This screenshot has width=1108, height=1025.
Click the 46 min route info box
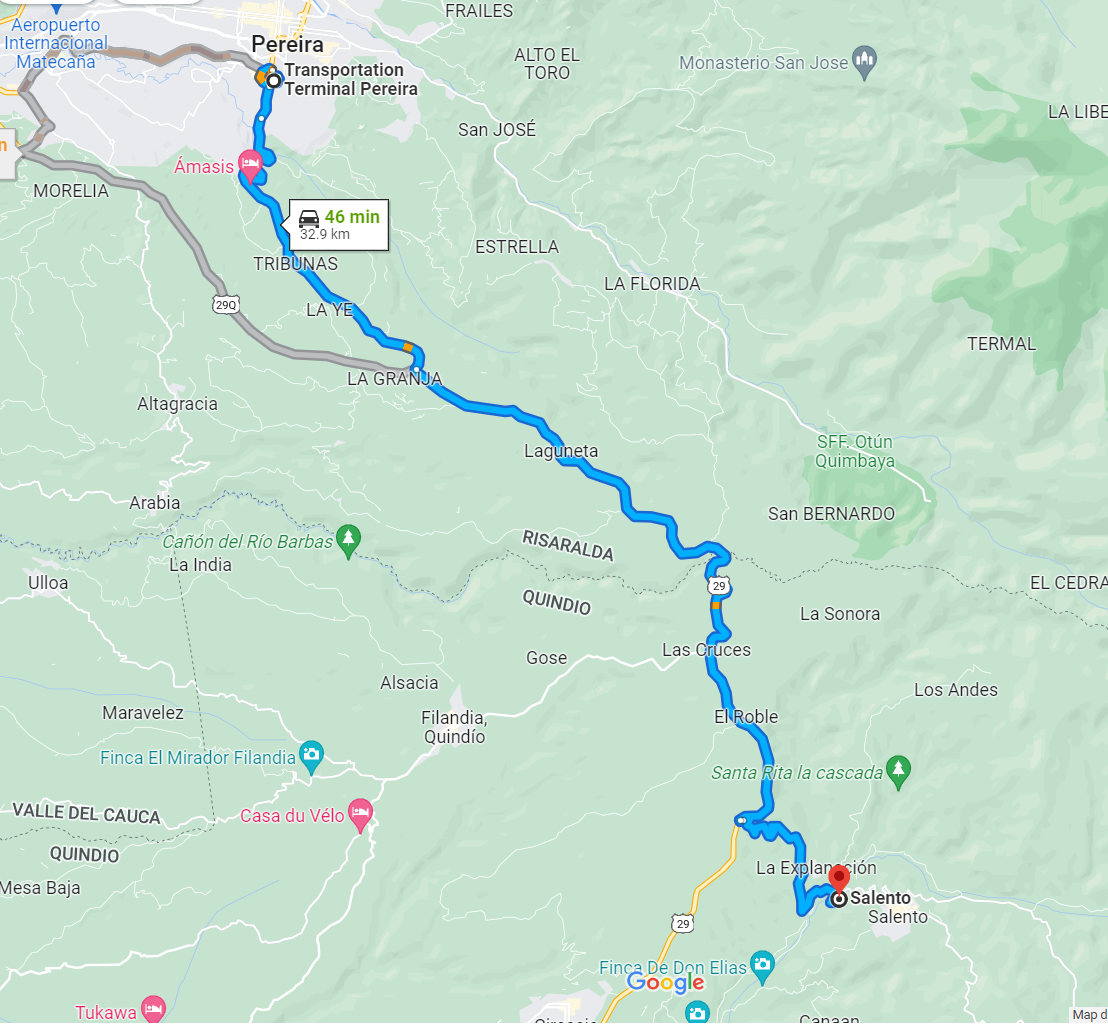(338, 225)
